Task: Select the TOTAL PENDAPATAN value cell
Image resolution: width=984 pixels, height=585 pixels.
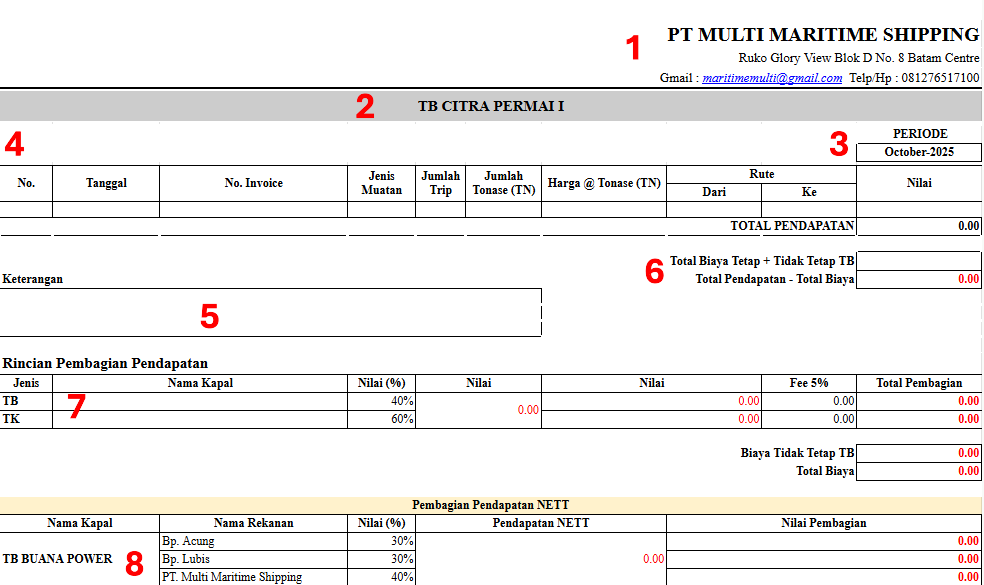Action: [918, 226]
